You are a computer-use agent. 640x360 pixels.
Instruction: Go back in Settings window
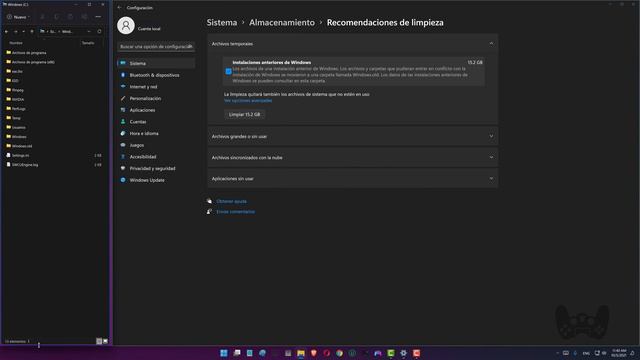click(119, 8)
